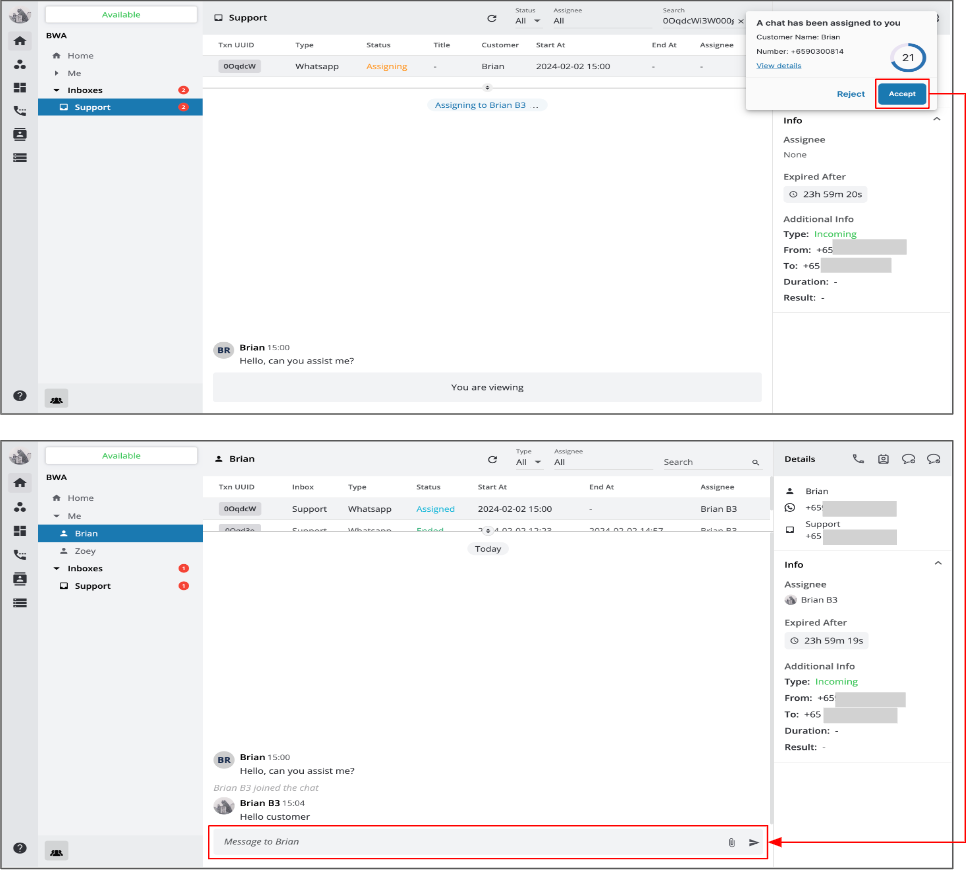
Task: Expand the Me tree node in the top screenshot
Action: [57, 73]
